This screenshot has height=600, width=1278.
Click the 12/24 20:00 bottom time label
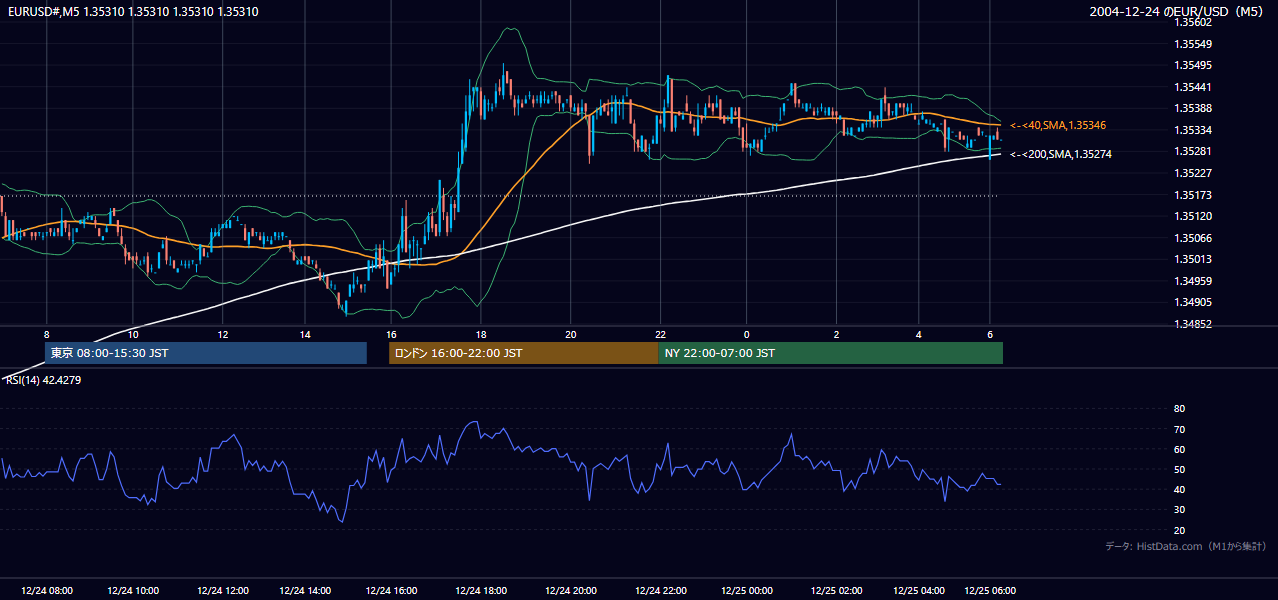[x=571, y=590]
